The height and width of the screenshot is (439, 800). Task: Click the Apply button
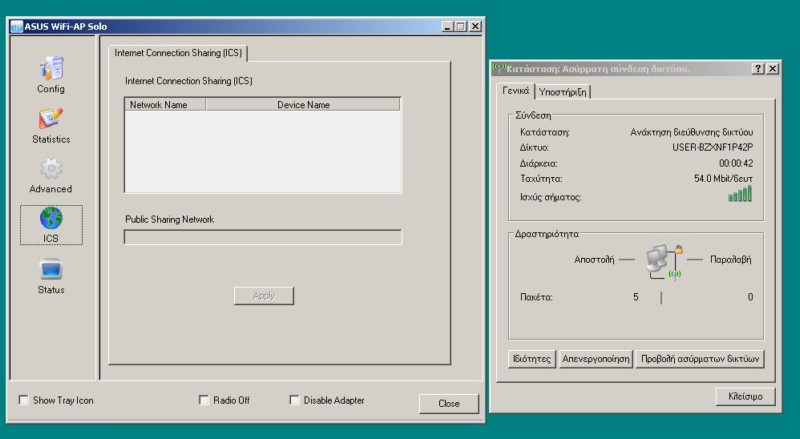pyautogui.click(x=264, y=296)
